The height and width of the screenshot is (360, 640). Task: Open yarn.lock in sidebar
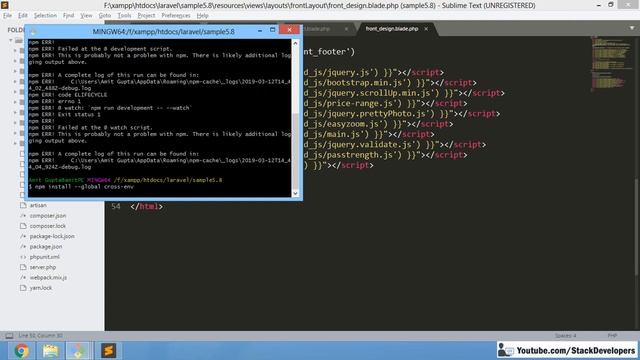point(41,288)
